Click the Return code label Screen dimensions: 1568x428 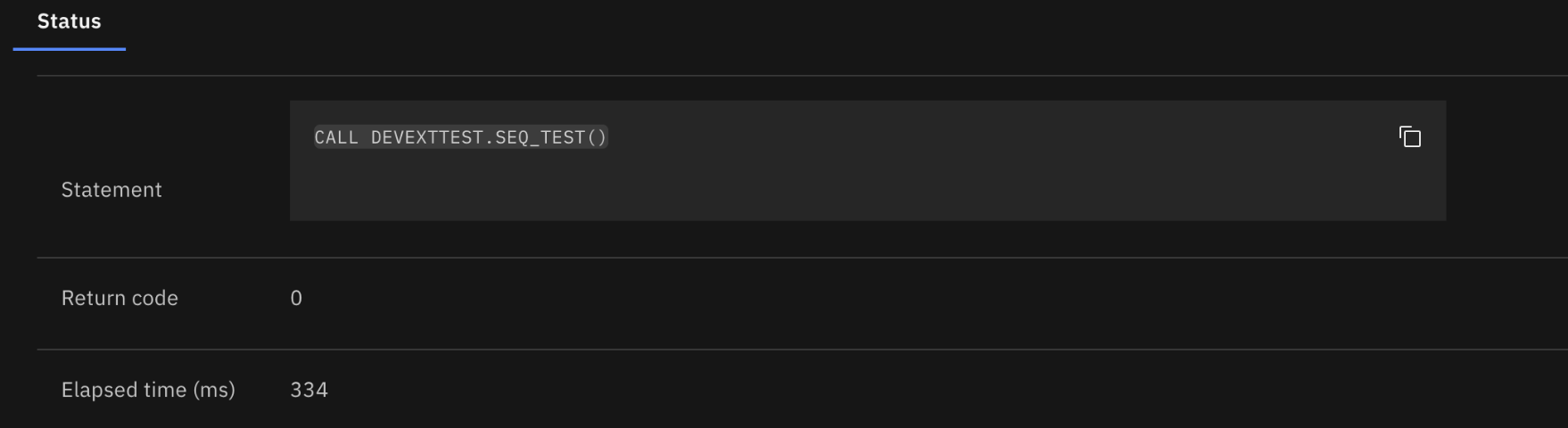(120, 298)
